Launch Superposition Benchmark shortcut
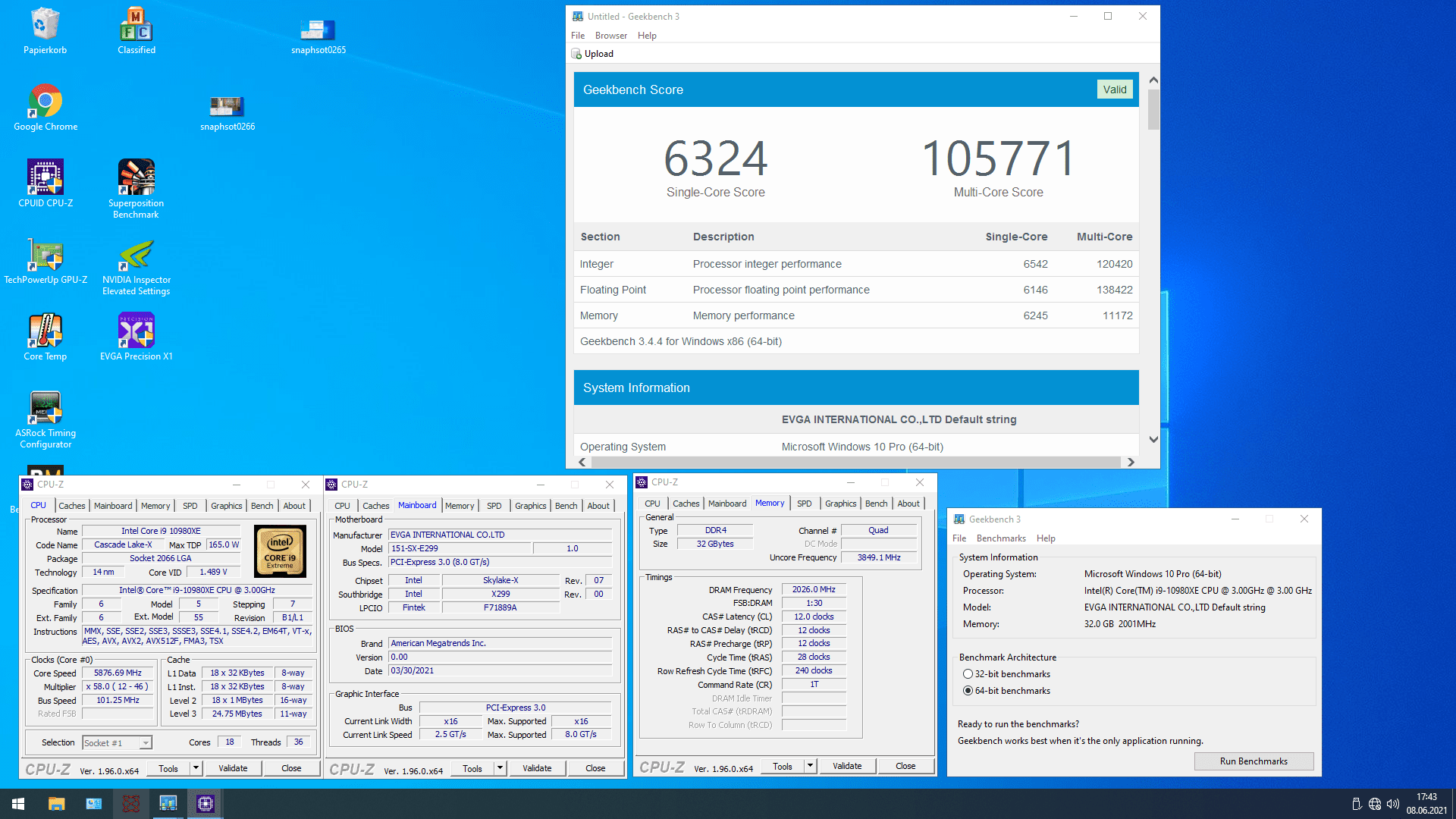The width and height of the screenshot is (1456, 819). 136,189
